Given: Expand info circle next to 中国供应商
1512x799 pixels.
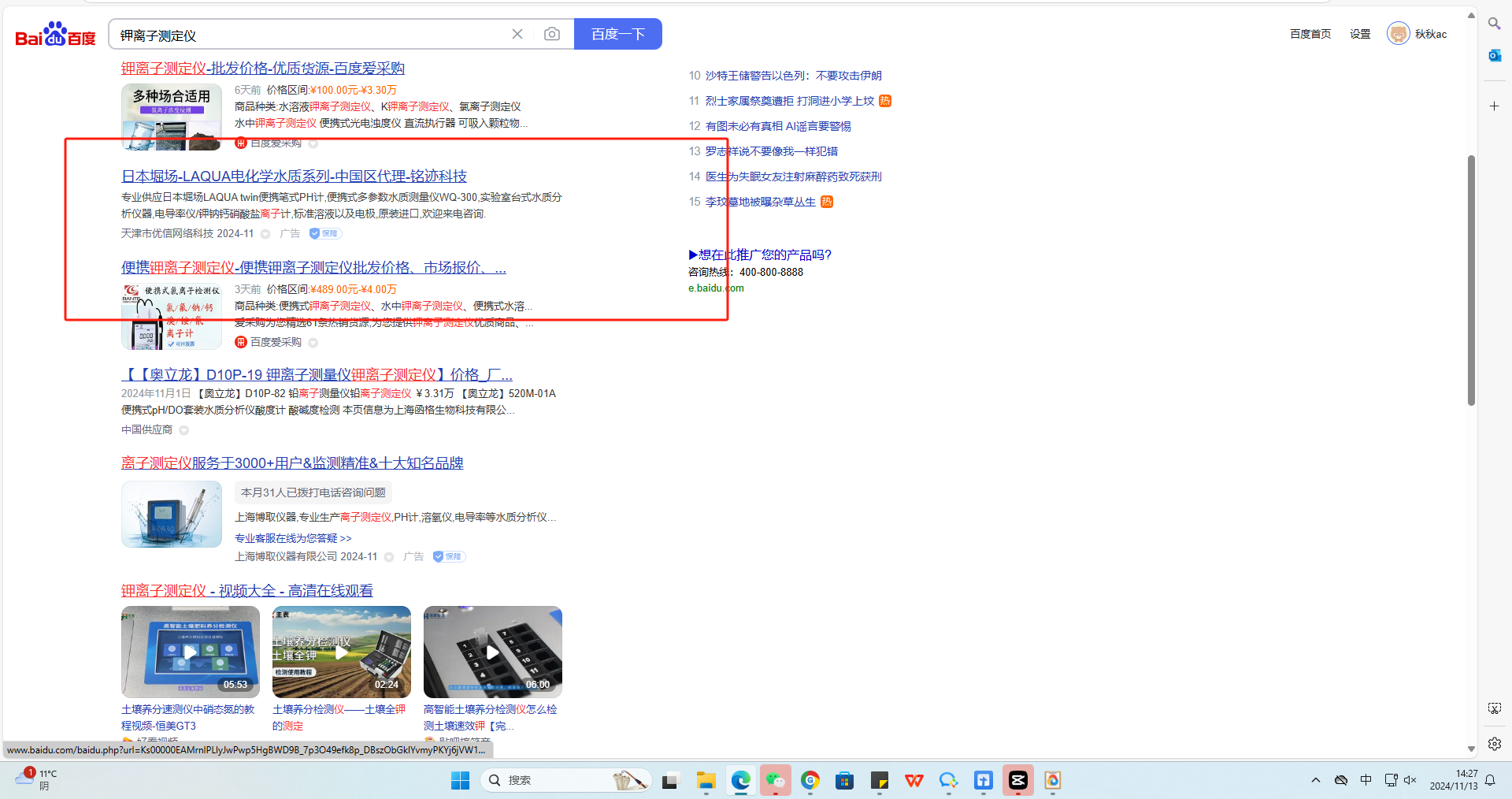Looking at the screenshot, I should point(183,430).
